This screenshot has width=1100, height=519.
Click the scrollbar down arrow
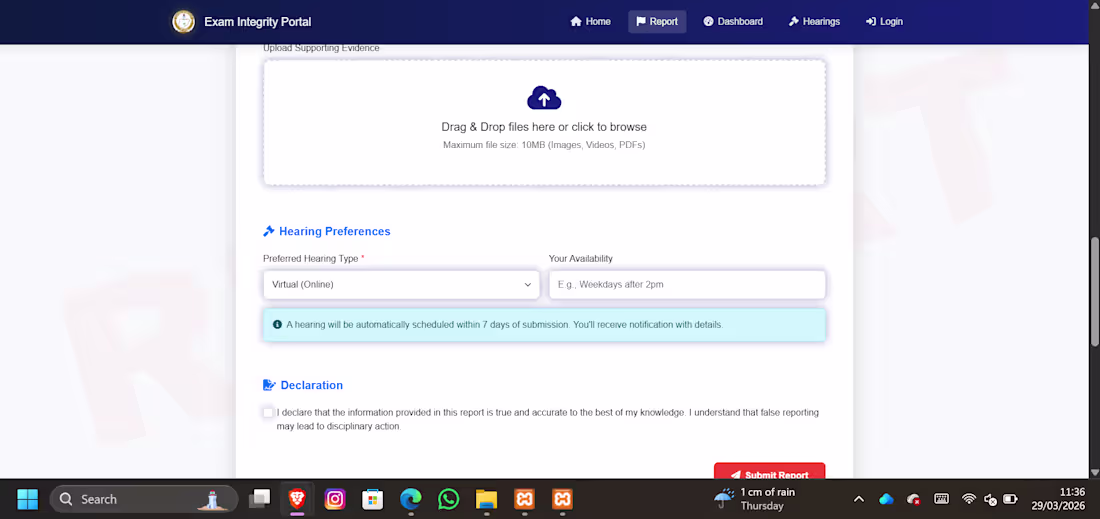[x=1094, y=472]
